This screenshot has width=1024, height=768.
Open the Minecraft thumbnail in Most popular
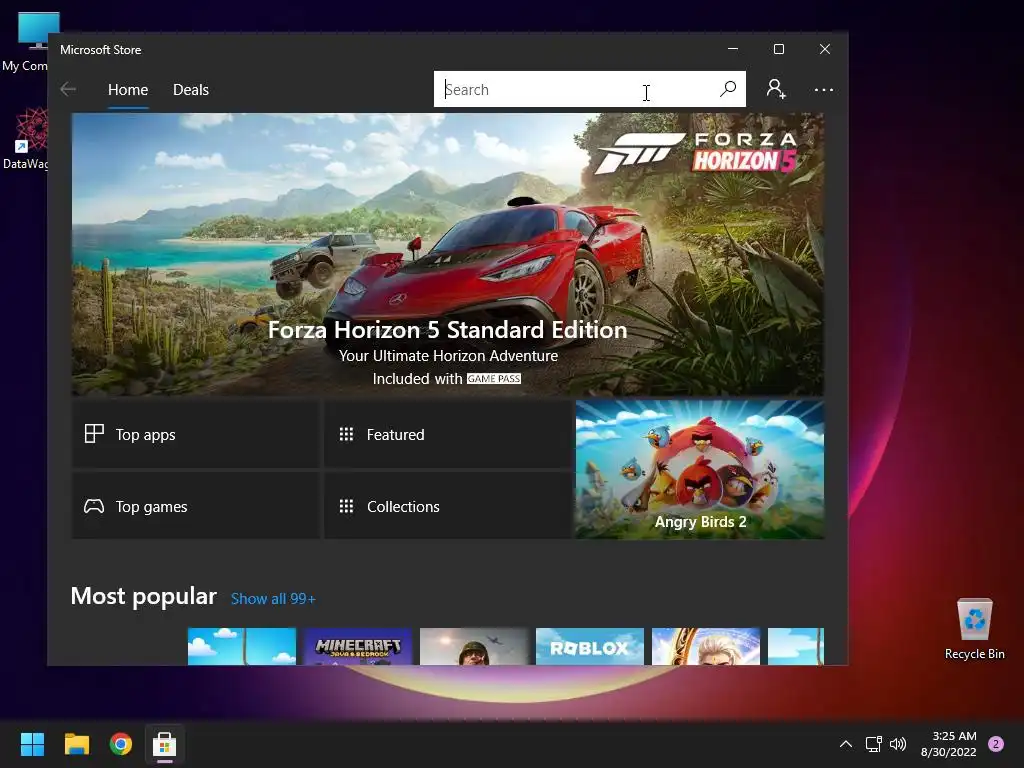pyautogui.click(x=358, y=647)
